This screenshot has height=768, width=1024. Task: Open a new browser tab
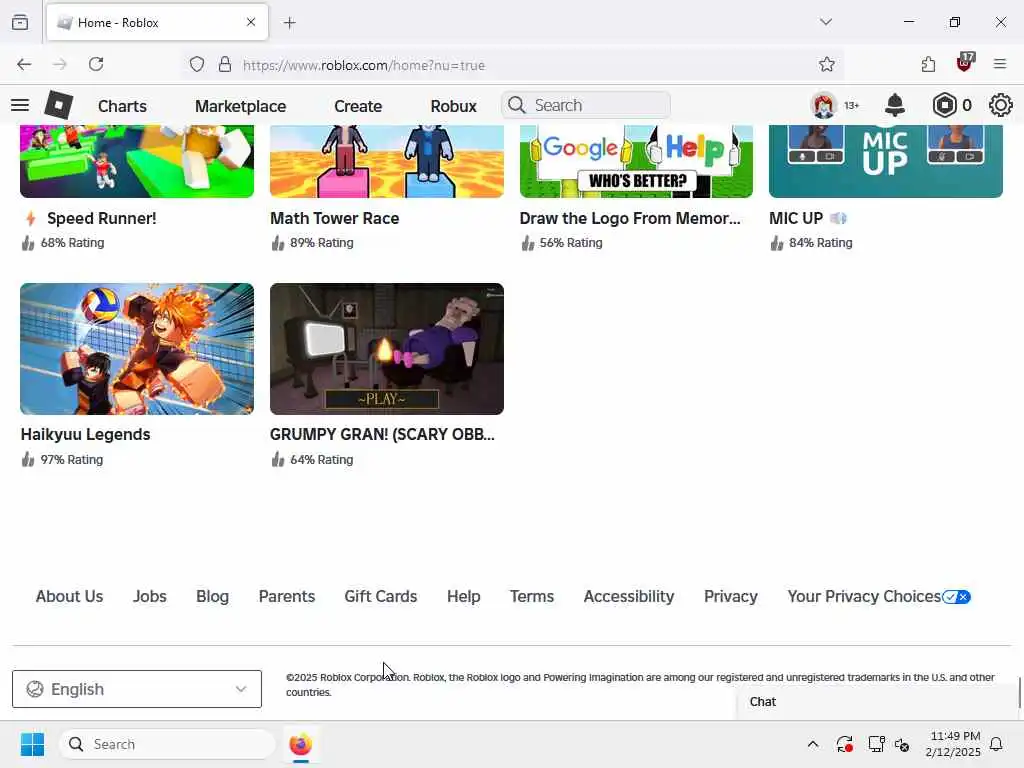coord(289,23)
